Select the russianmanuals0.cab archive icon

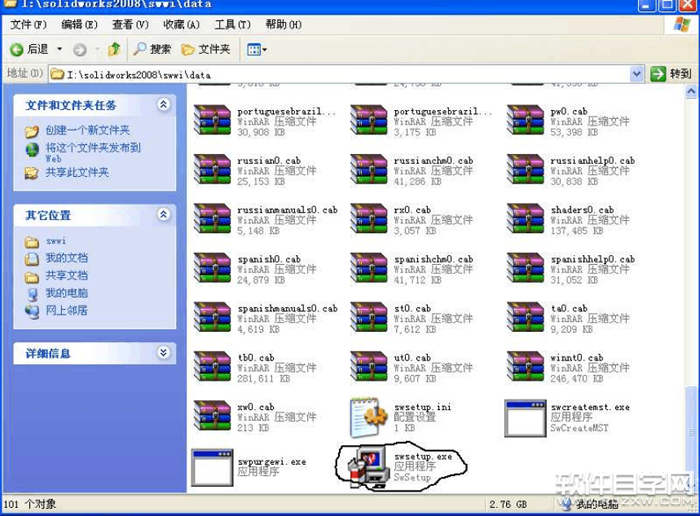212,219
